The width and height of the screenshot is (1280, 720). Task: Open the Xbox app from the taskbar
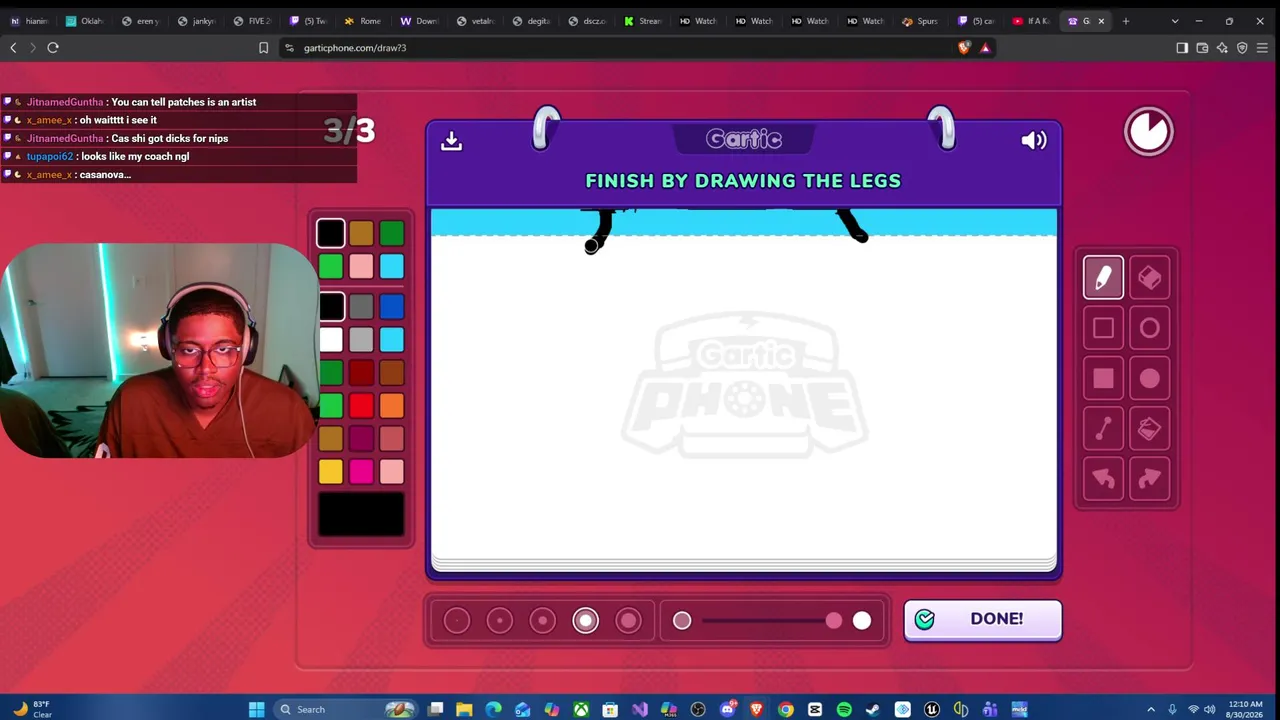point(581,710)
